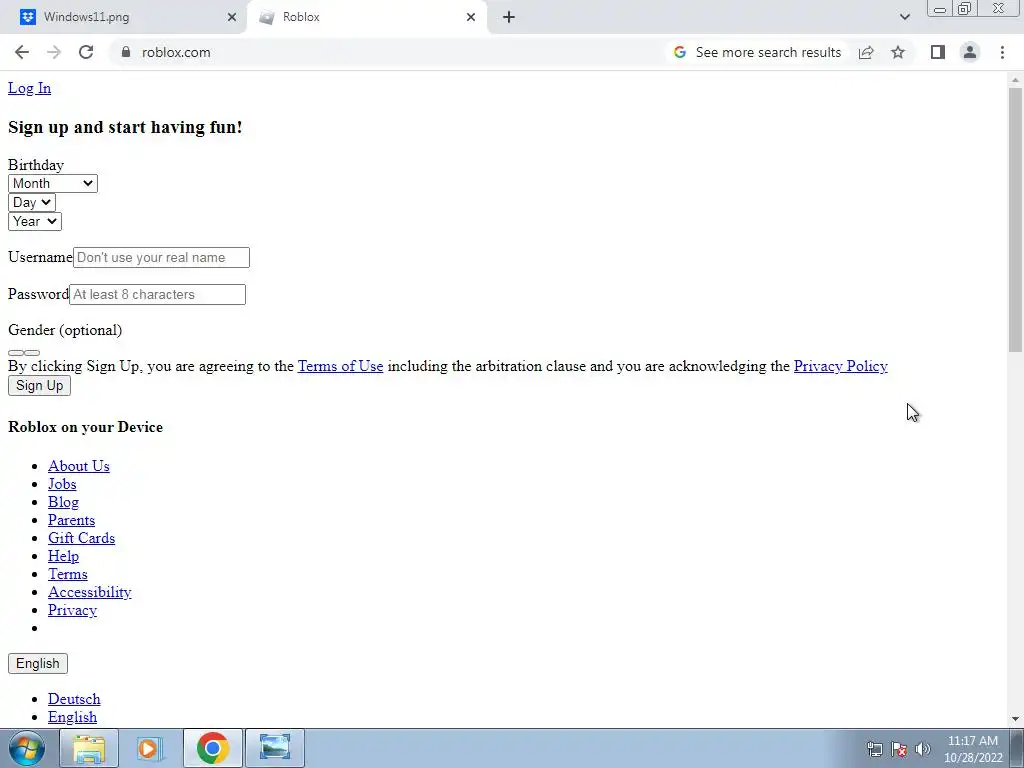Open Windows Media Player from taskbar
This screenshot has height=768, width=1024.
pos(150,748)
